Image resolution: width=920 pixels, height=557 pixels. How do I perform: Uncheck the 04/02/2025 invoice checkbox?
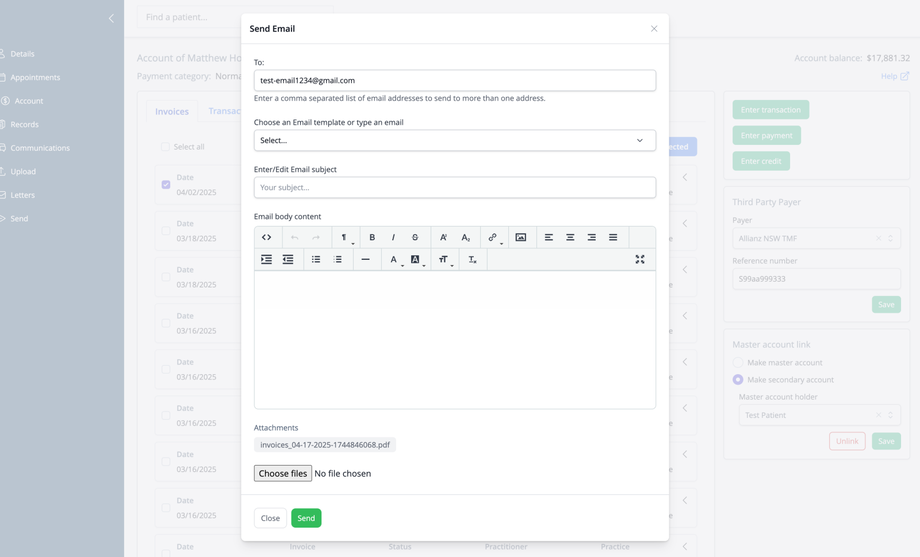coord(166,184)
